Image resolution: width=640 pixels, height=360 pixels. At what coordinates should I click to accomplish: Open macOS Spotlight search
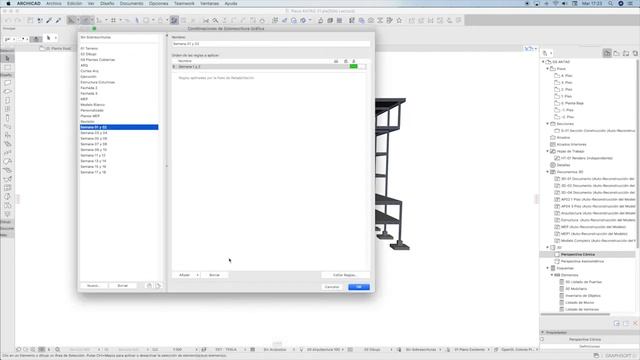610,3
